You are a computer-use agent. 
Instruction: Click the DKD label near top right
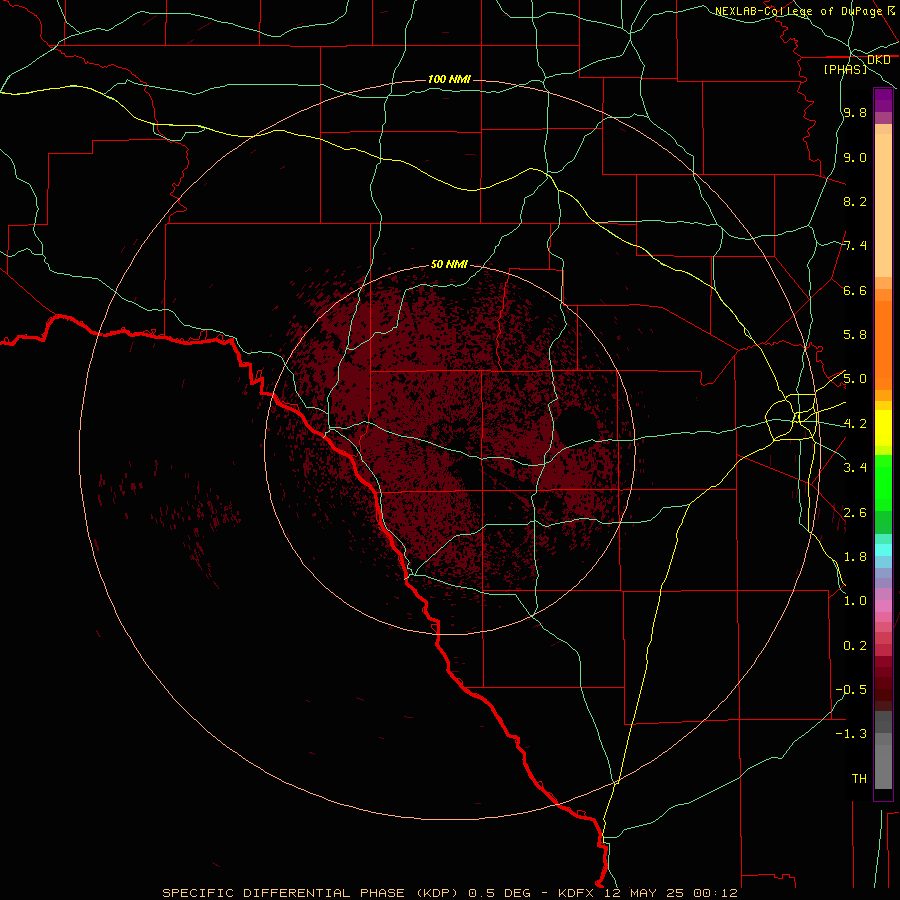[878, 60]
